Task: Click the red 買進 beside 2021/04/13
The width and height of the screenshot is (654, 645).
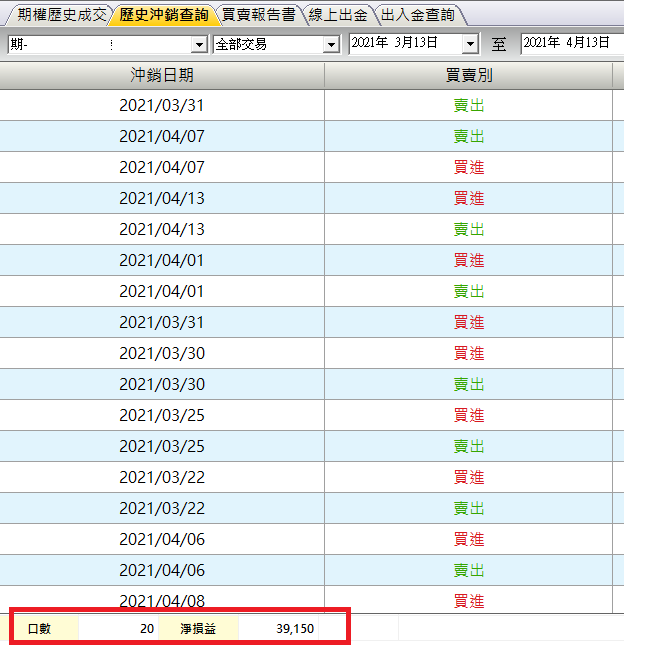Action: 469,198
